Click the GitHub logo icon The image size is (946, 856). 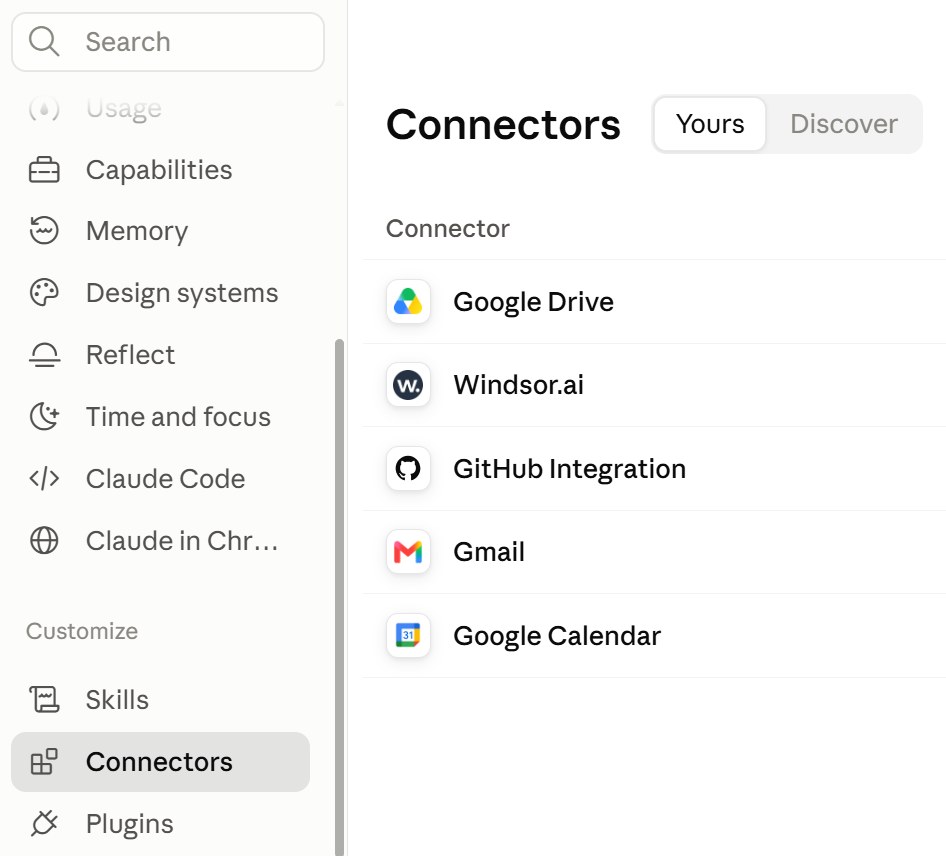[x=408, y=469]
